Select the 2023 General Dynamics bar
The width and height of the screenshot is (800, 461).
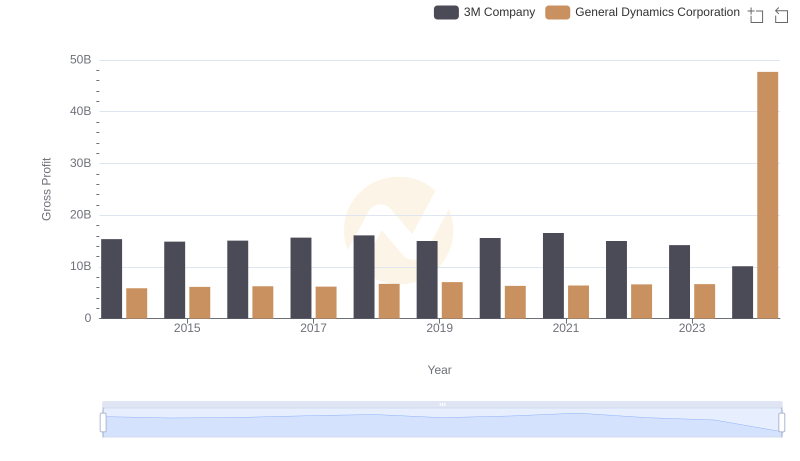click(x=704, y=301)
